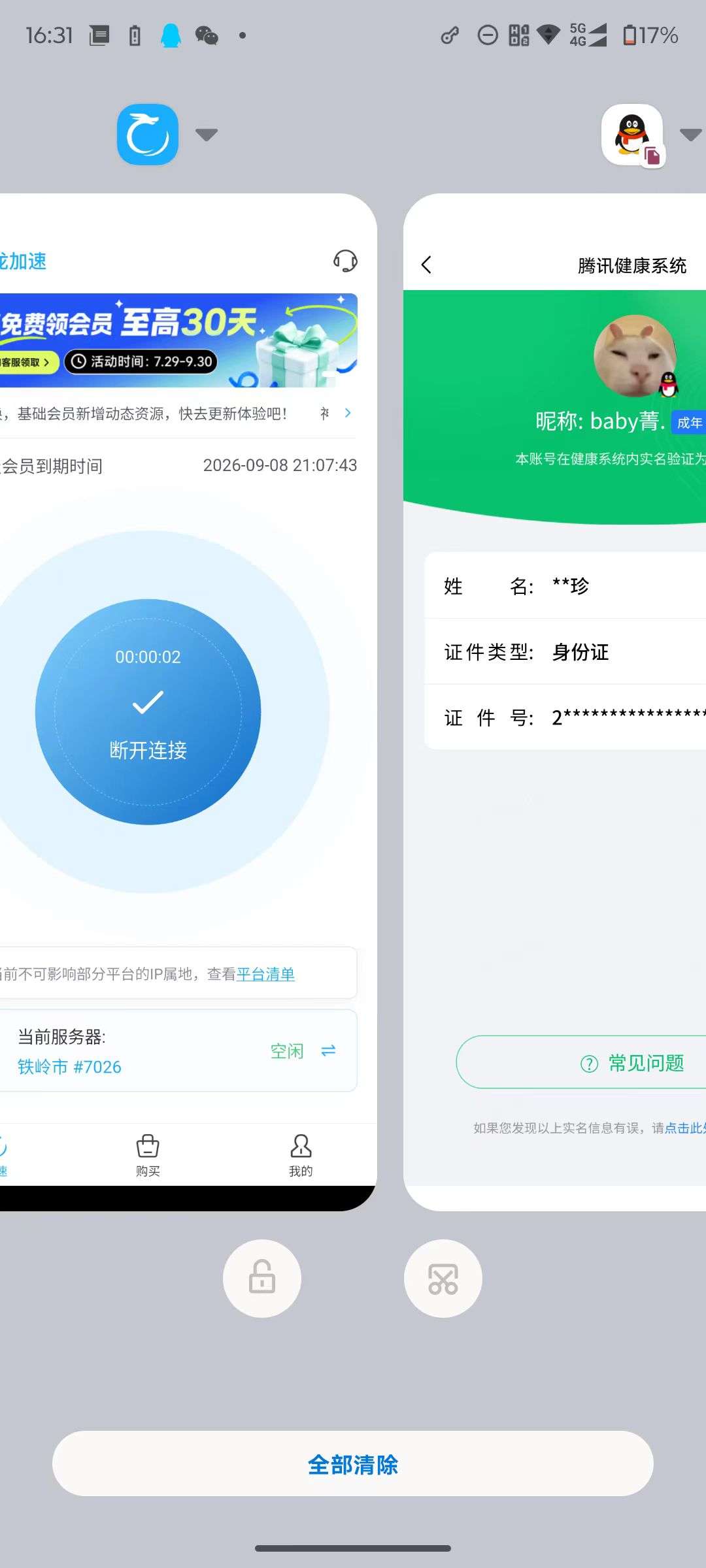Tap the cat avatar in QQ card

(x=634, y=355)
